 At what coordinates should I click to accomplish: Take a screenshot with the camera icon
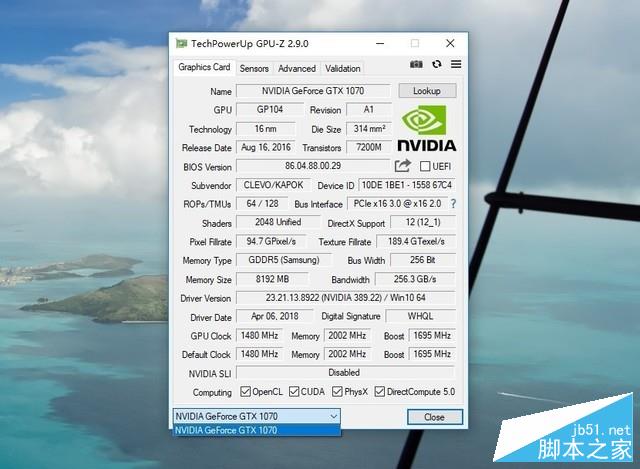(x=416, y=64)
